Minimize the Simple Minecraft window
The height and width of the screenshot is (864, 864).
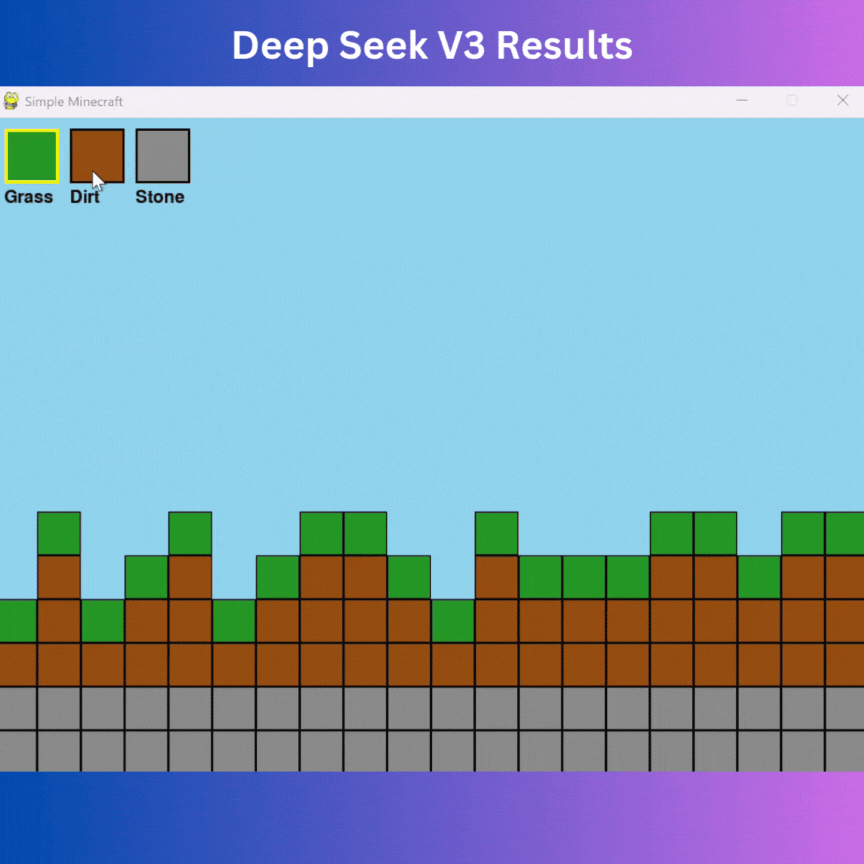[742, 100]
